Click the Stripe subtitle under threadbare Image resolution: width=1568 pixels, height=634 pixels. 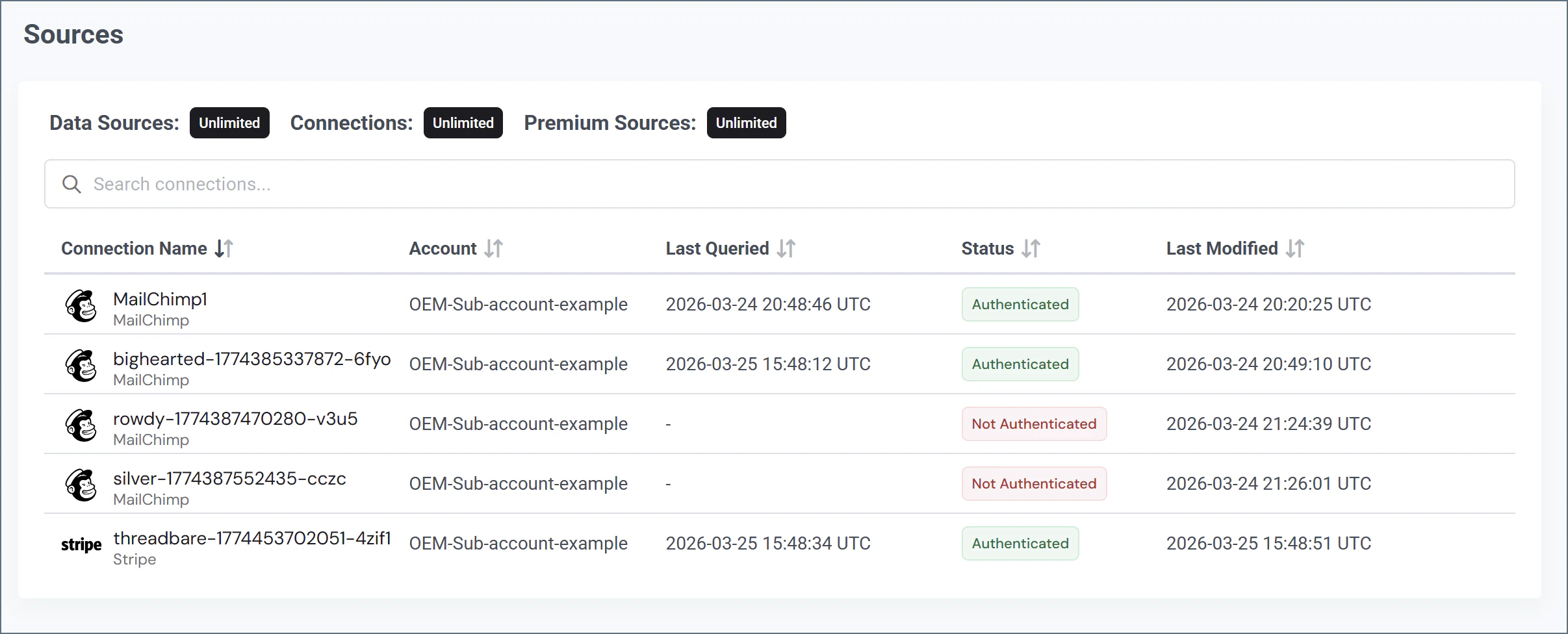[x=135, y=559]
